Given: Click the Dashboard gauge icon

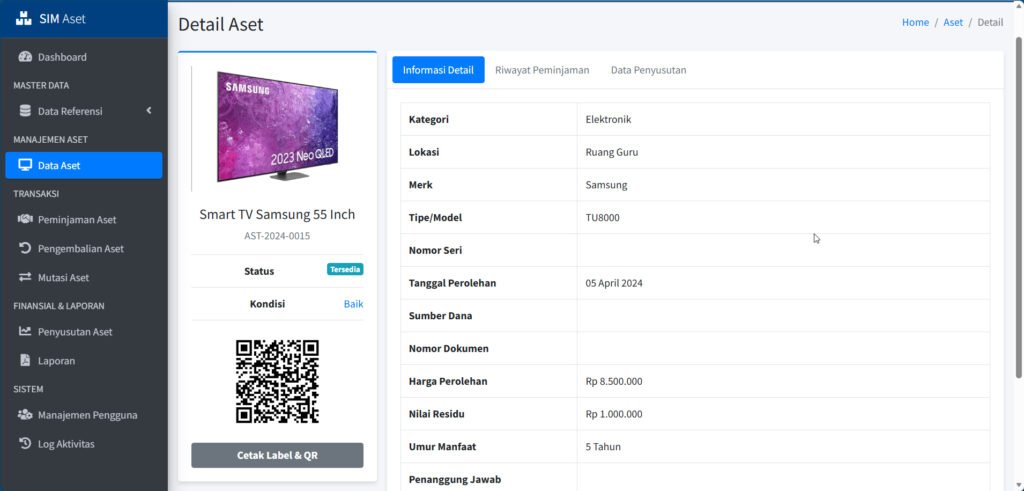Looking at the screenshot, I should pyautogui.click(x=25, y=57).
